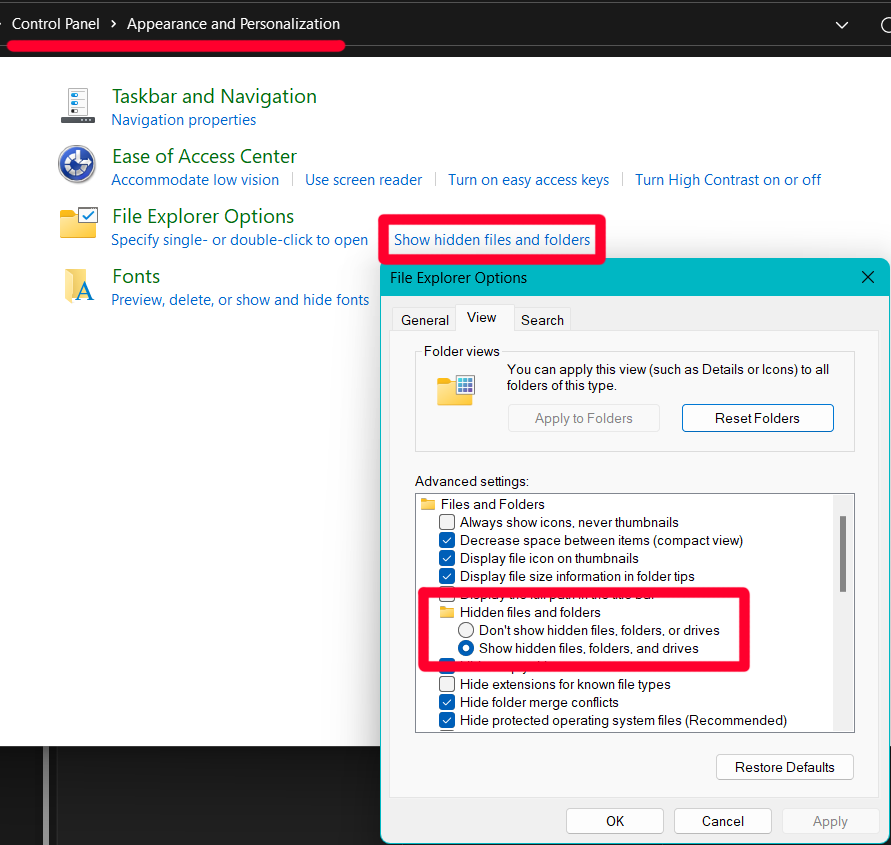
Task: Uncheck Hide protected operating system files
Action: point(447,720)
